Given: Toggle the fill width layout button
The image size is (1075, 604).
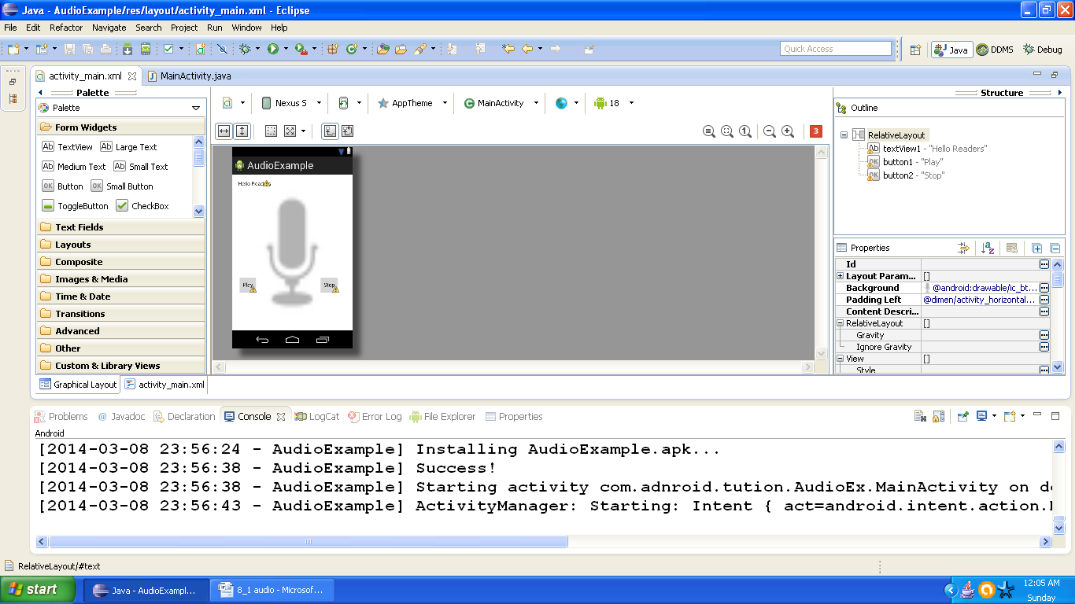Looking at the screenshot, I should click(224, 131).
